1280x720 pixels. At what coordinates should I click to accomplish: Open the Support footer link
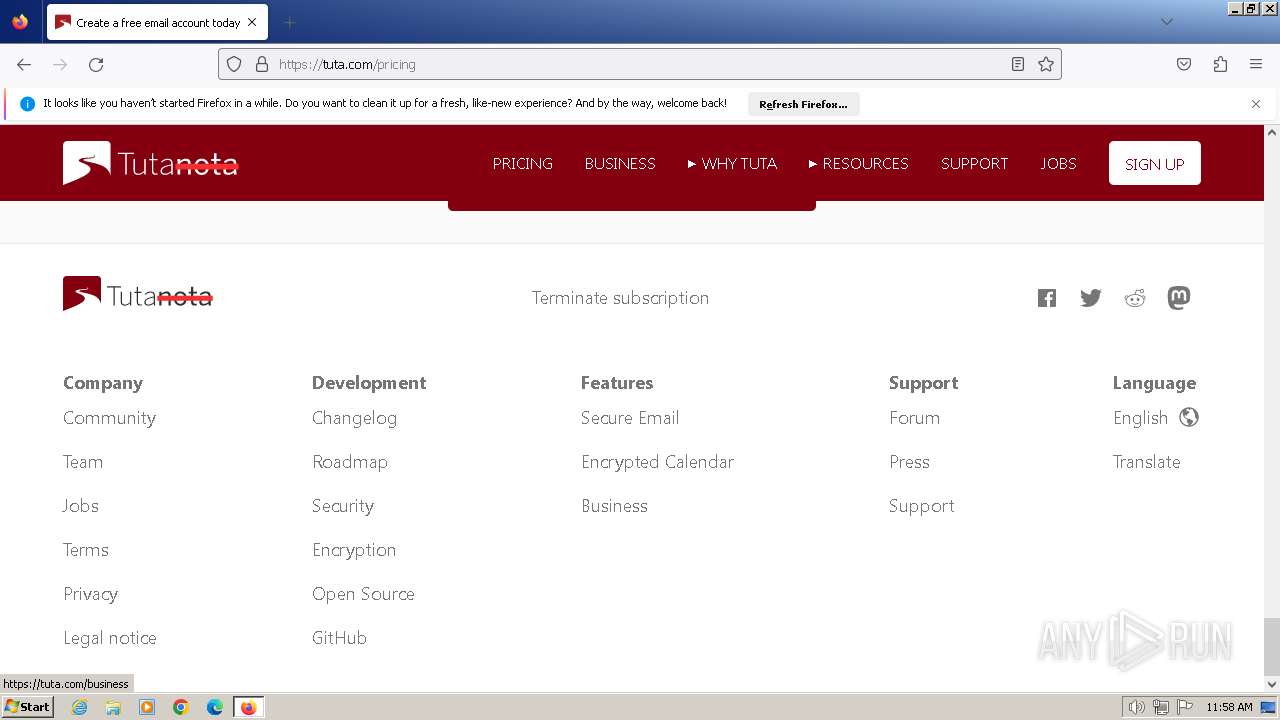pyautogui.click(x=921, y=506)
